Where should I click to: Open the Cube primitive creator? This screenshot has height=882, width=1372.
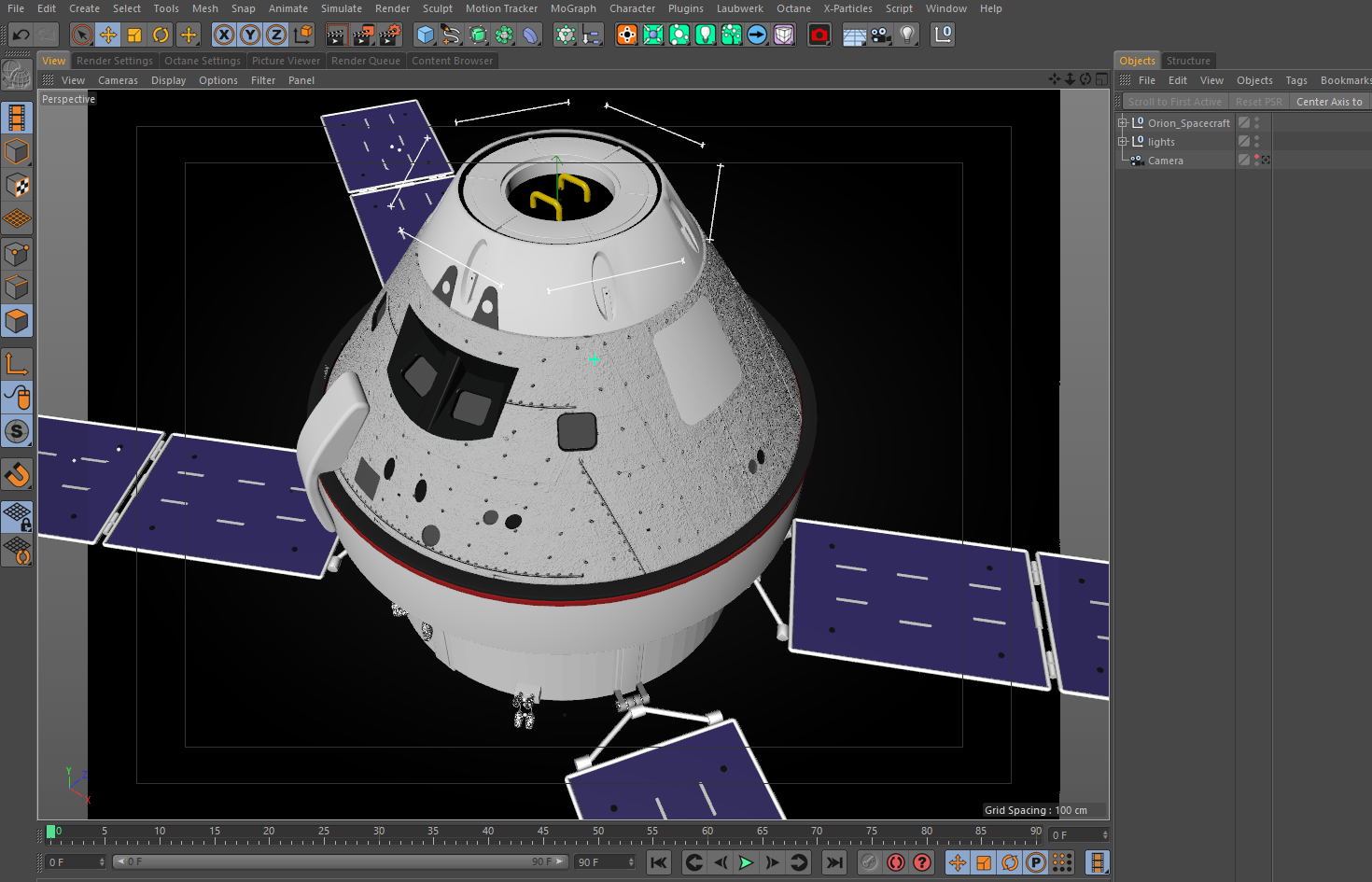pyautogui.click(x=425, y=35)
